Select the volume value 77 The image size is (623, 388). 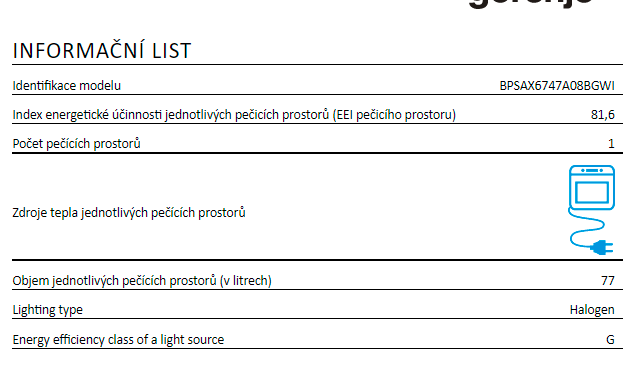point(608,281)
